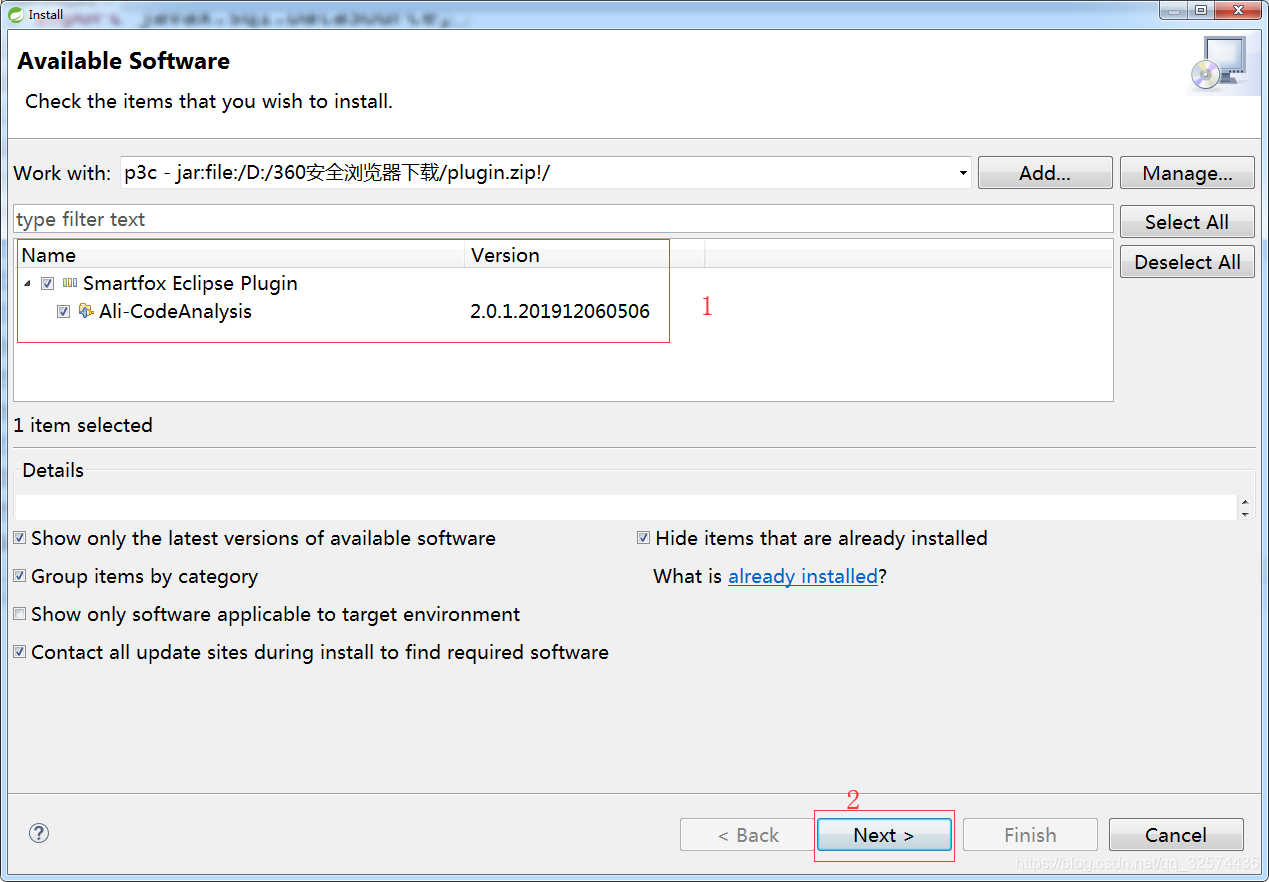Uncheck Hide items that are already installed
Viewport: 1269px width, 882px height.
click(x=643, y=538)
